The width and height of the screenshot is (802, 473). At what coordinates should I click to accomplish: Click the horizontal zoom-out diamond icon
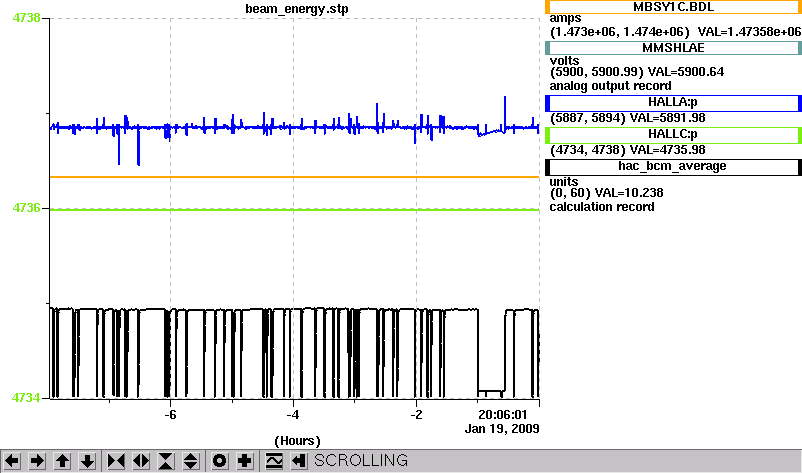pos(141,461)
